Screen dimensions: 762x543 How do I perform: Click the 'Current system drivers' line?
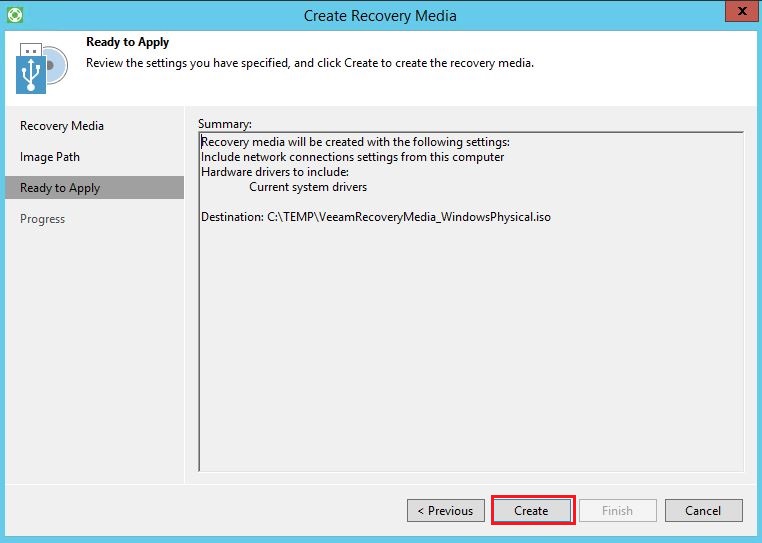[308, 187]
